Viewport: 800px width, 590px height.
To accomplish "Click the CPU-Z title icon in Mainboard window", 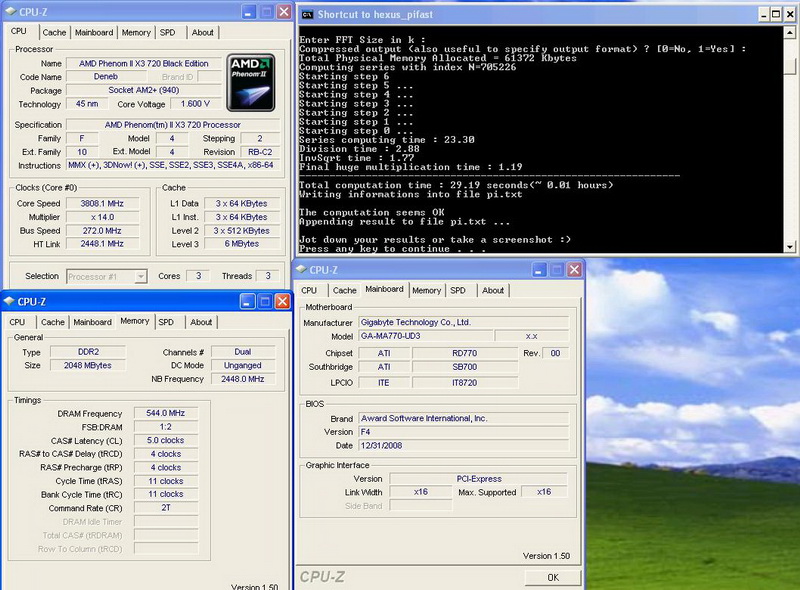I will pos(301,269).
